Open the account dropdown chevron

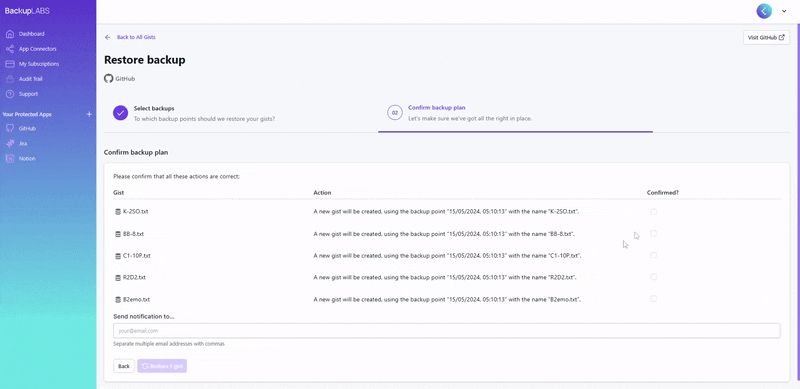coord(784,11)
